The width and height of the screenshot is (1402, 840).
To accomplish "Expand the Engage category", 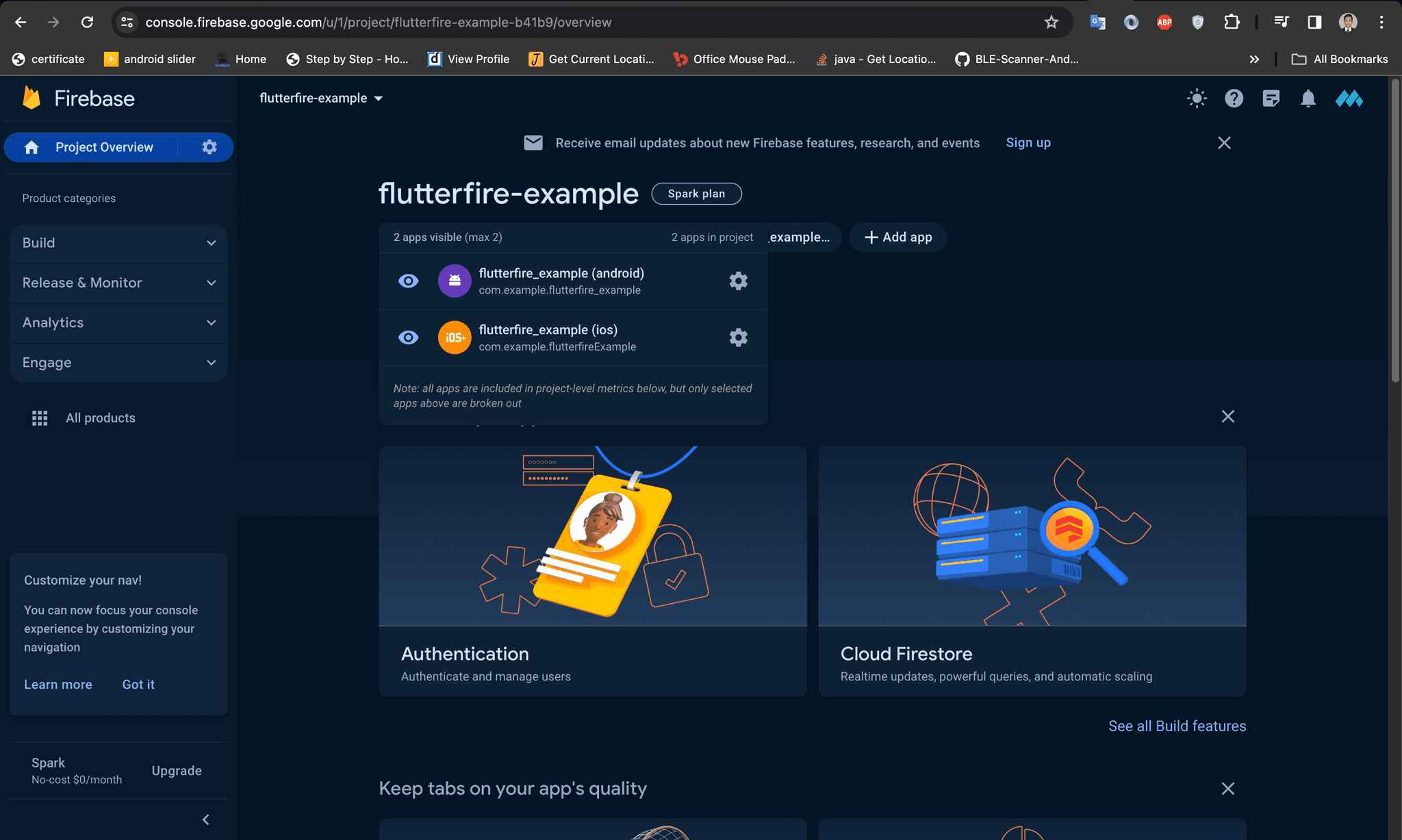I will click(118, 363).
